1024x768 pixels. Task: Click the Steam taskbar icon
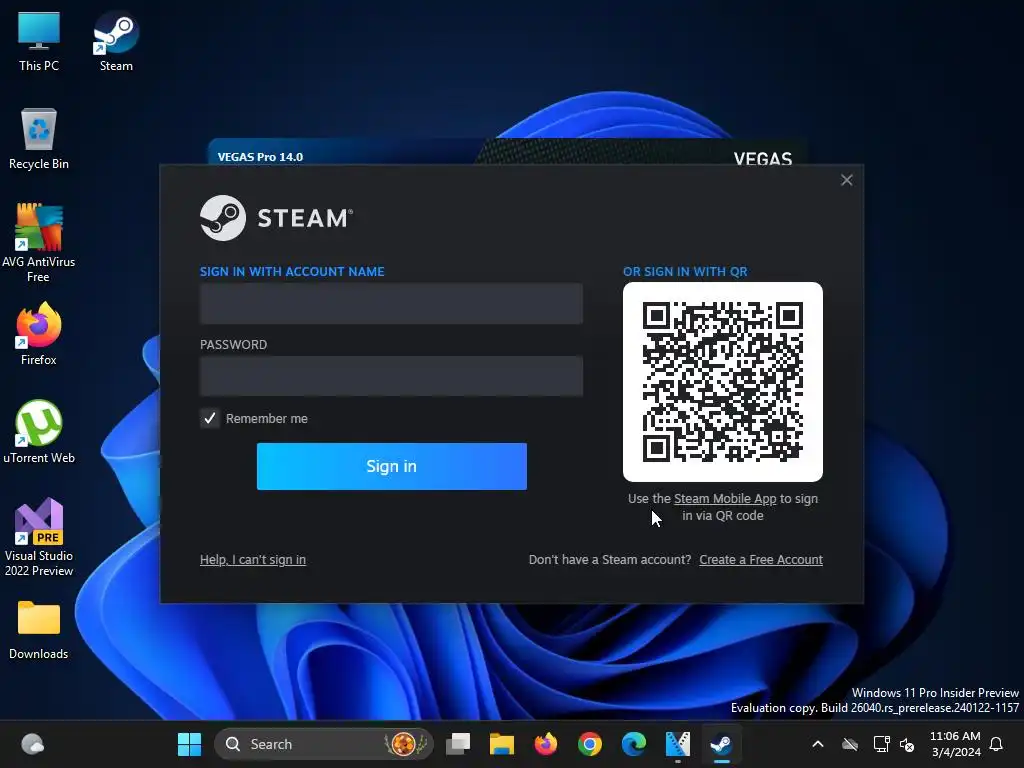tap(721, 744)
